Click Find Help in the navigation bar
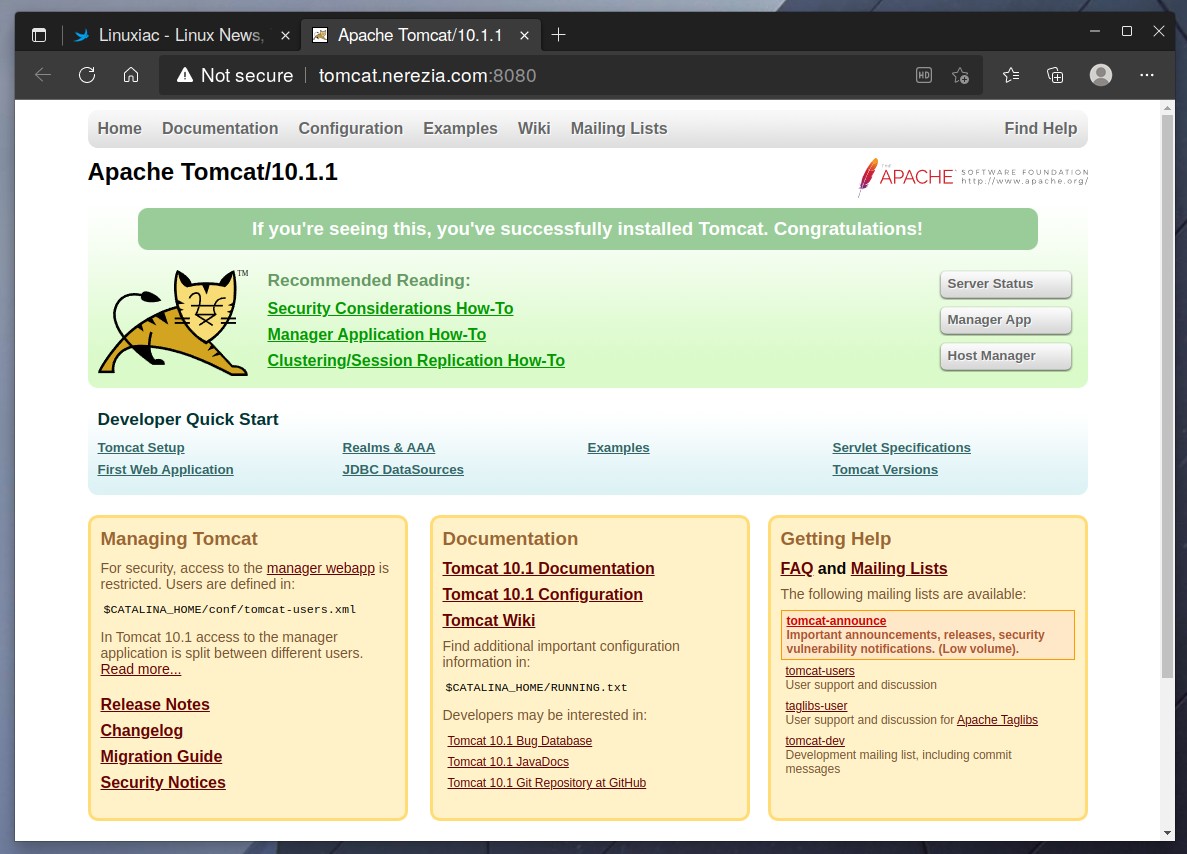Image resolution: width=1187 pixels, height=854 pixels. [x=1041, y=129]
